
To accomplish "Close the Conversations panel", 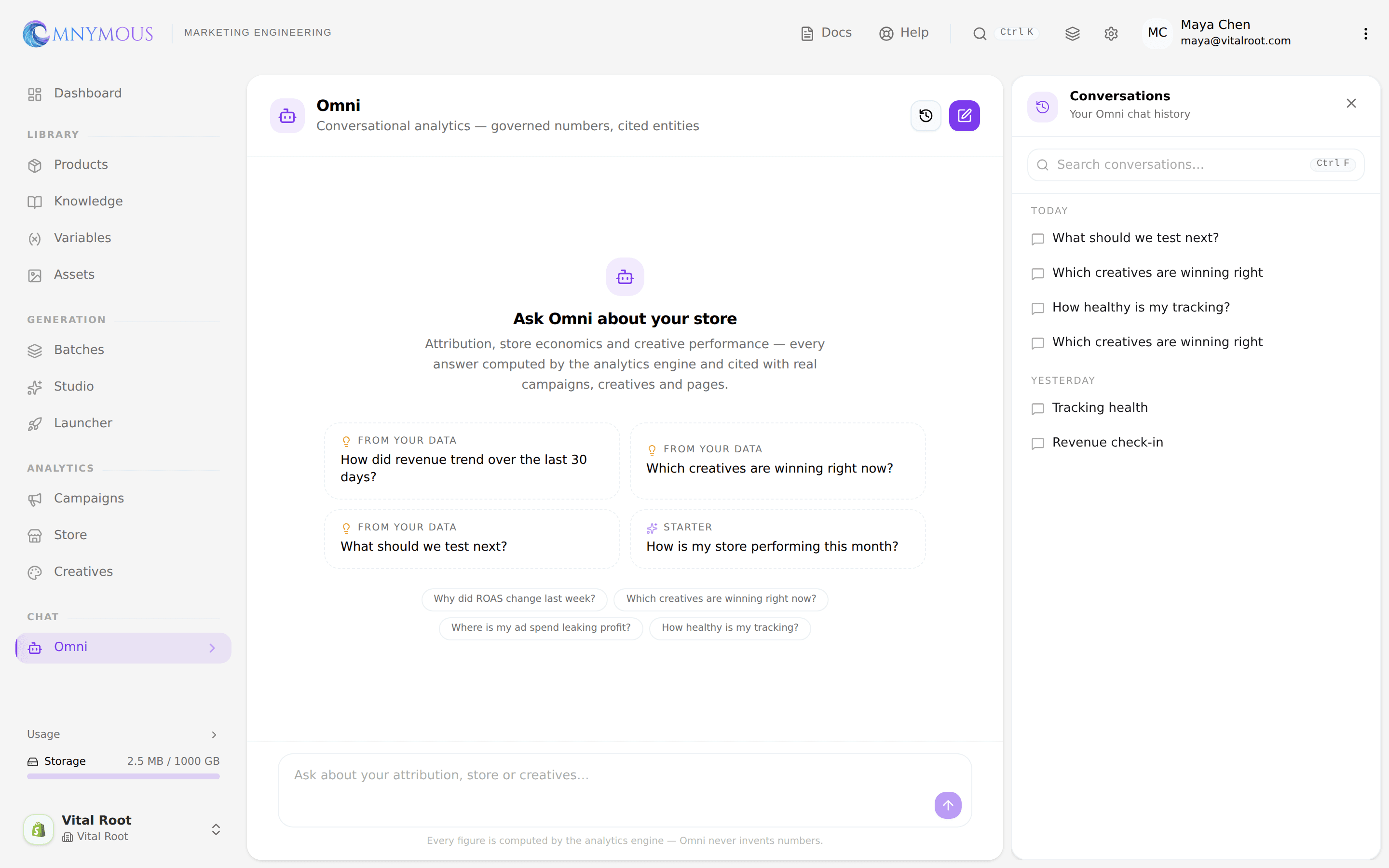I will [x=1351, y=103].
